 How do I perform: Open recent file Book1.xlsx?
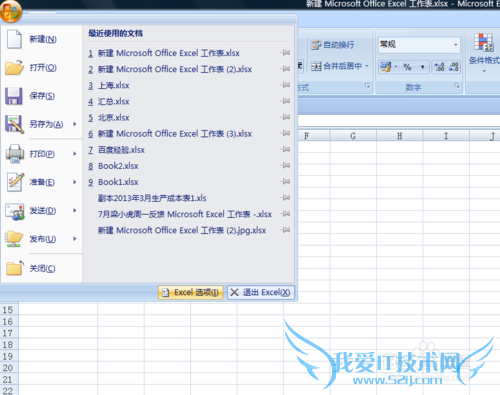point(118,182)
